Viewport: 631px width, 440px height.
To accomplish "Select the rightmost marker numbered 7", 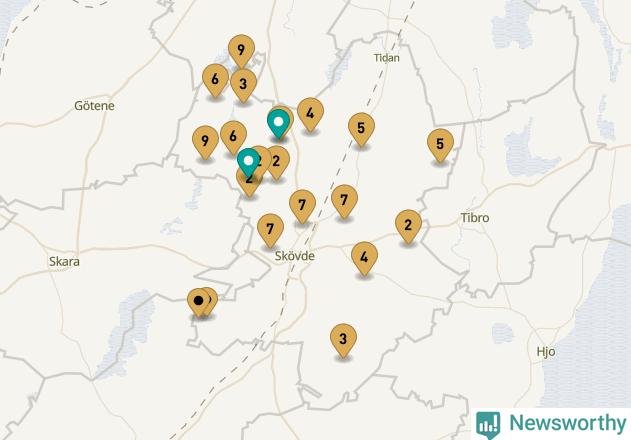I will (344, 201).
